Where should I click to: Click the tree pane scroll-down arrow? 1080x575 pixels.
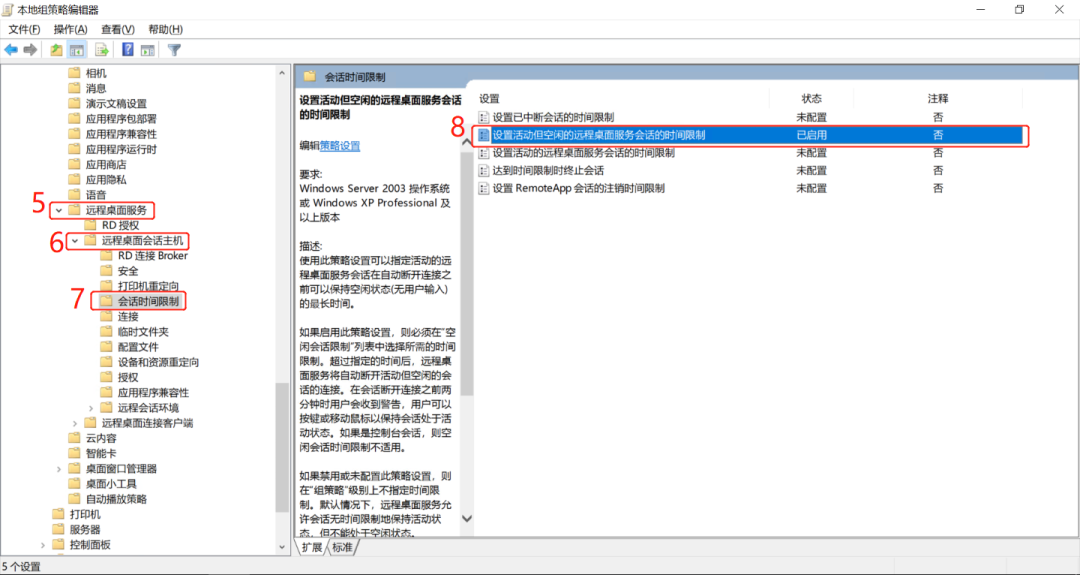point(282,547)
